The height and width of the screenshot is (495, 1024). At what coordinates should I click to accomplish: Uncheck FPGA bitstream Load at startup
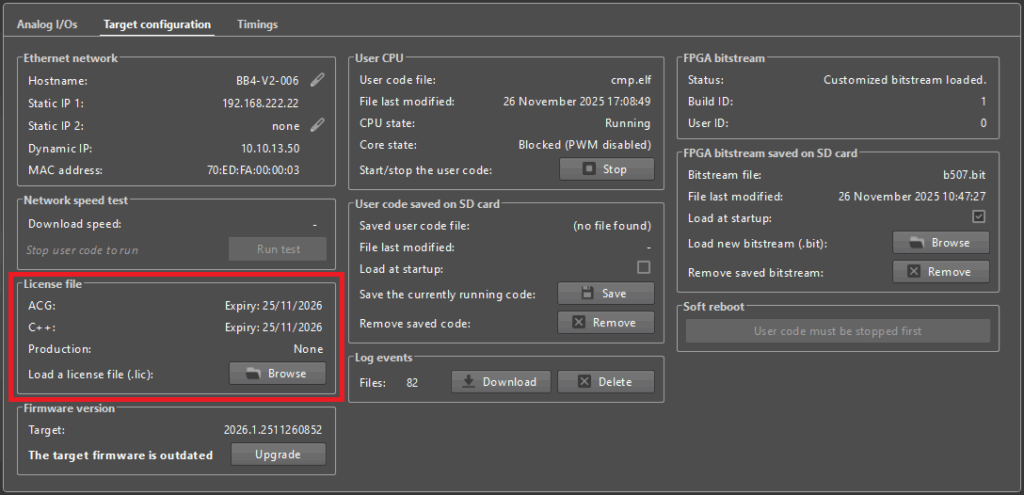click(979, 217)
